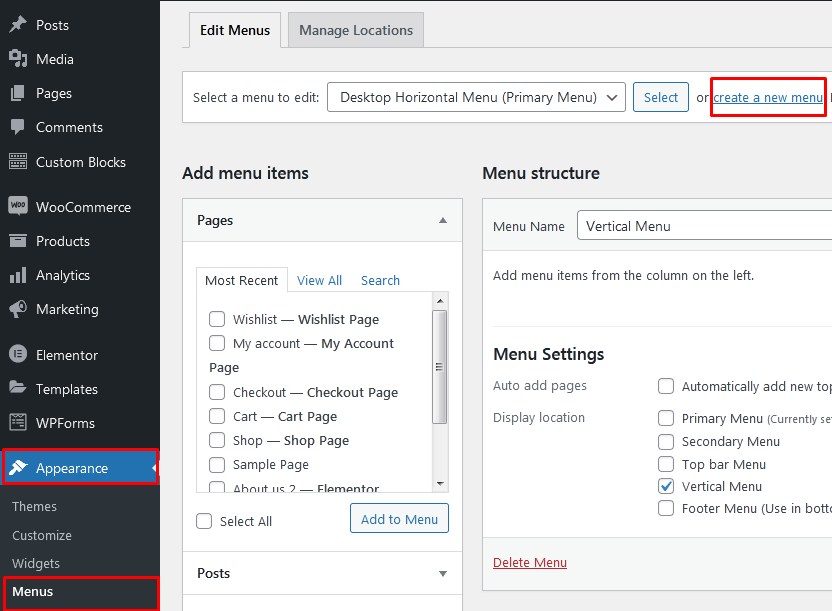The width and height of the screenshot is (832, 611).
Task: Click the Add to Menu button
Action: [399, 519]
